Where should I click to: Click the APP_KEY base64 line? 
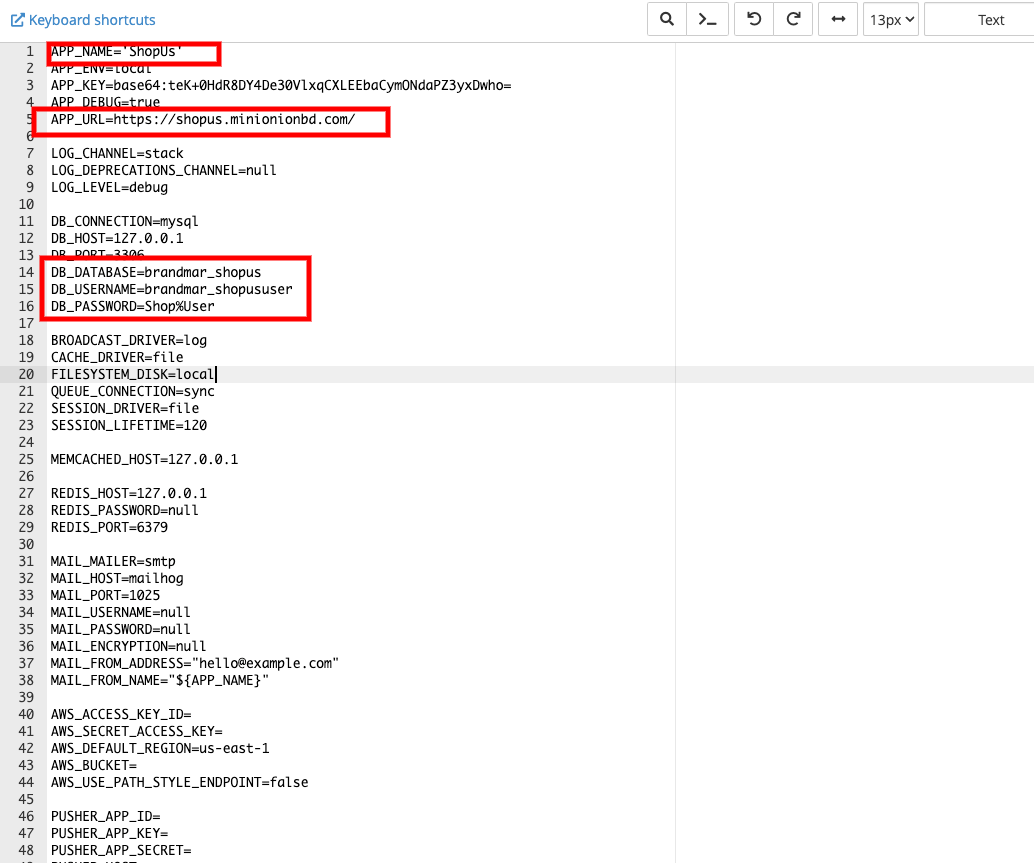280,86
